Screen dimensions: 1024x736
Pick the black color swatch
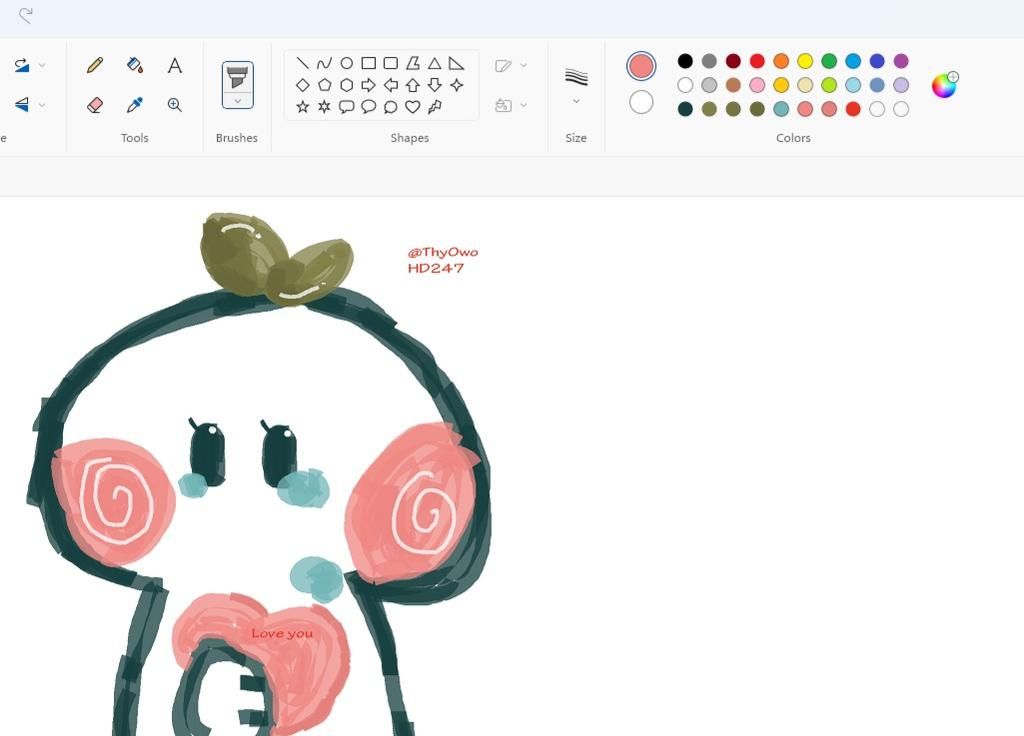coord(685,62)
